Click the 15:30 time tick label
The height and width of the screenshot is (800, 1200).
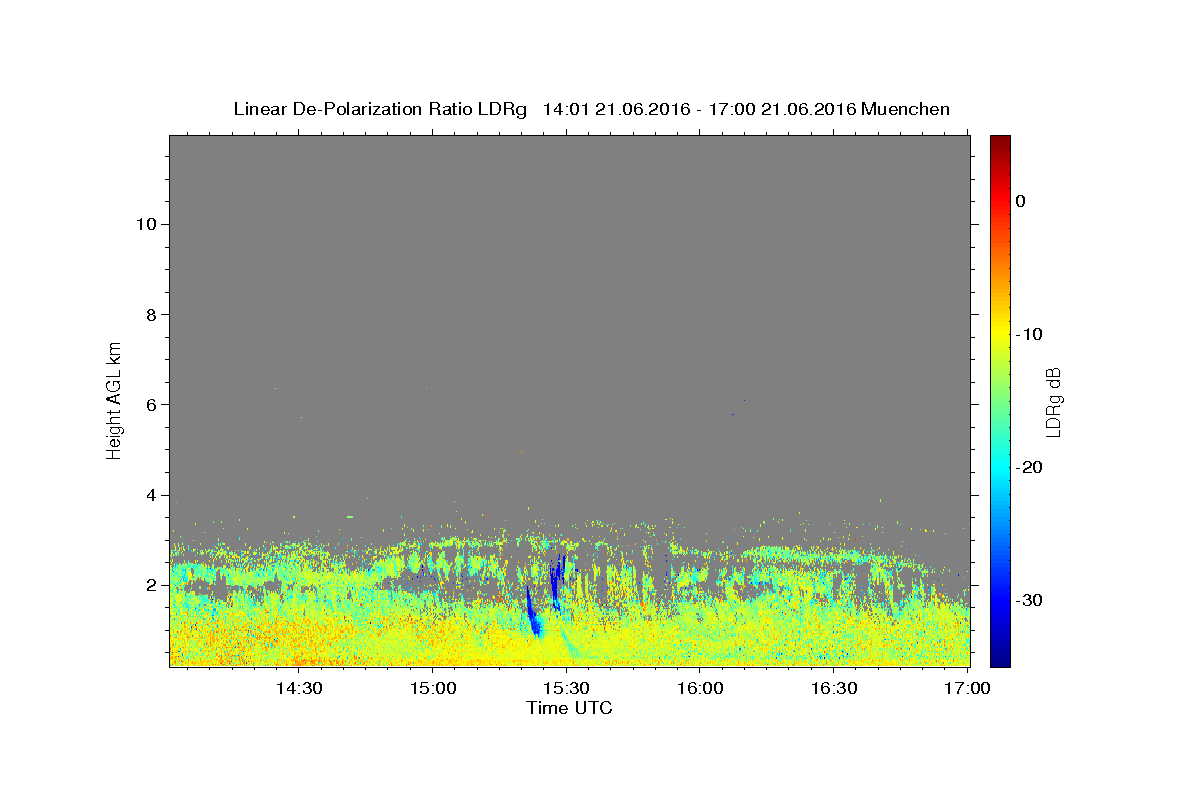pyautogui.click(x=566, y=688)
